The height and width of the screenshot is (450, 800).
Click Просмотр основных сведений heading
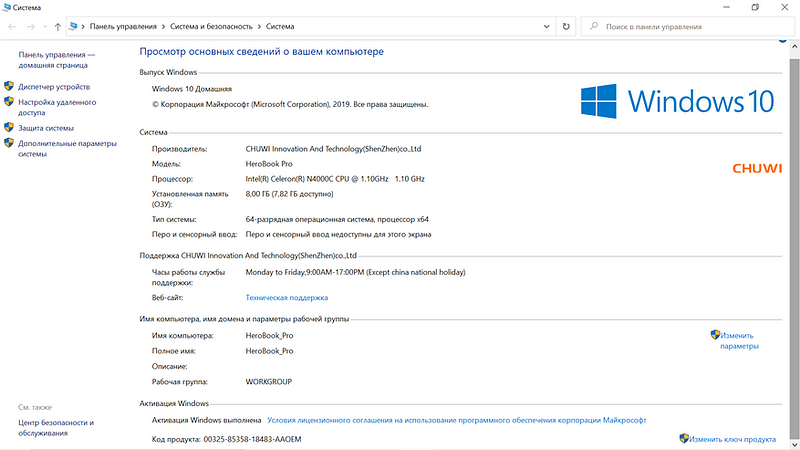tap(261, 52)
